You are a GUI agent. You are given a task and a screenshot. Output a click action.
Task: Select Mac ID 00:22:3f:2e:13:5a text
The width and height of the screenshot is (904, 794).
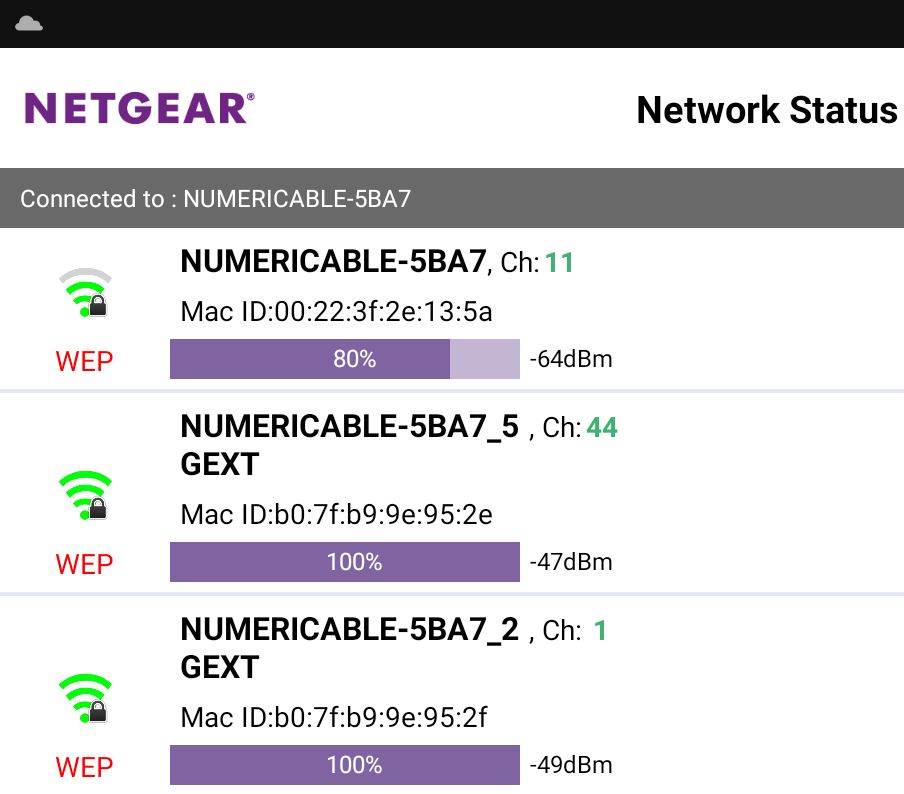pyautogui.click(x=337, y=312)
